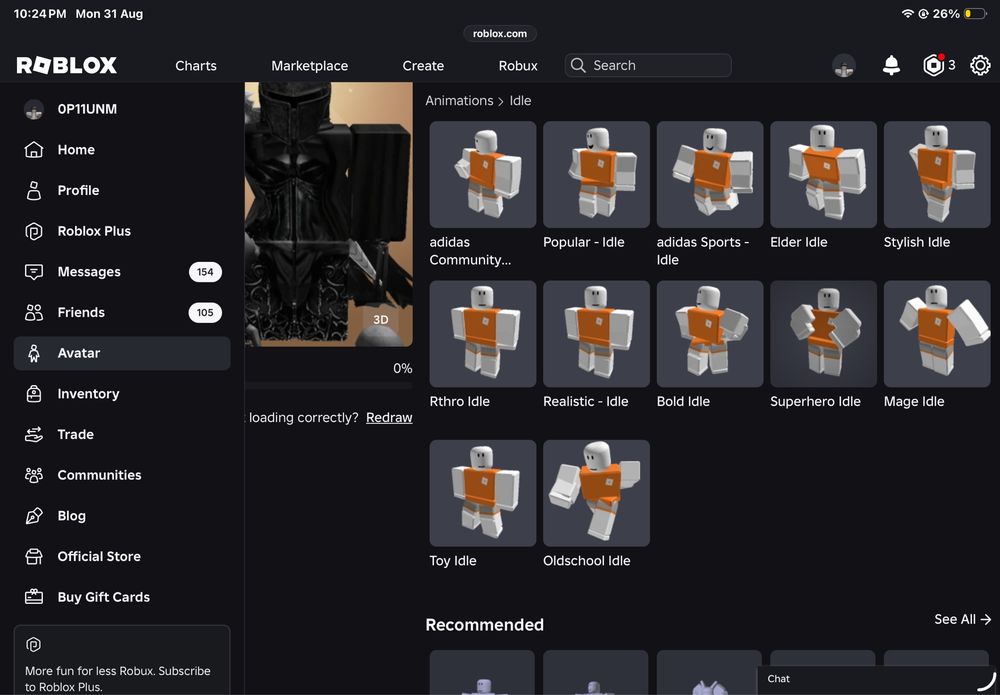
Task: Open the notifications bell
Action: 891,65
